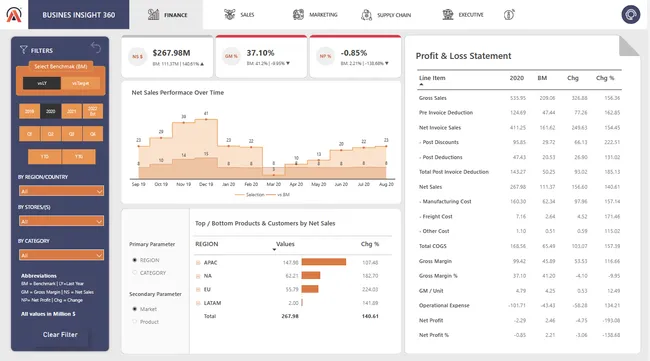The image size is (650, 361).
Task: Click the Sales tab icon
Action: click(x=229, y=15)
